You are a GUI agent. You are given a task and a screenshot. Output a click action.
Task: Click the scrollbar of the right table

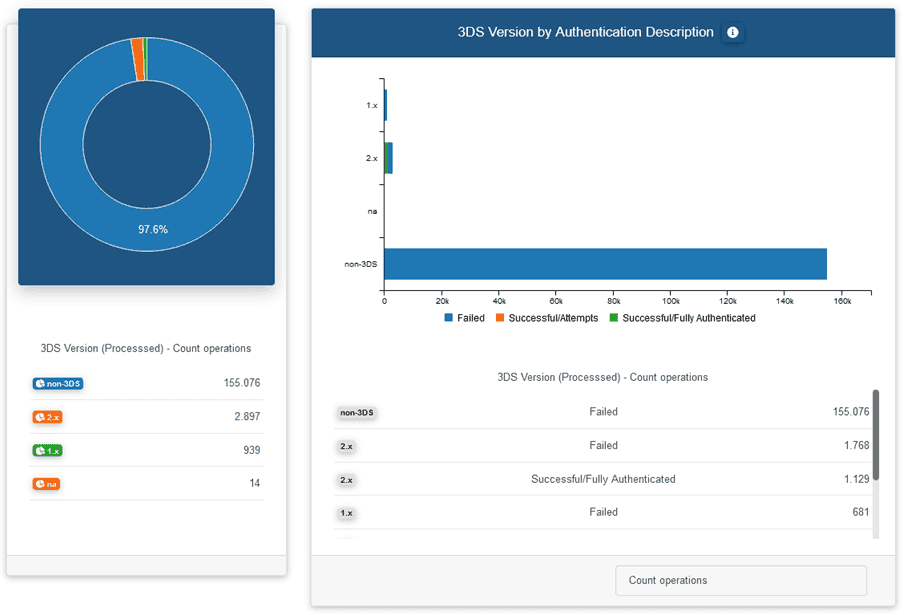click(x=876, y=435)
